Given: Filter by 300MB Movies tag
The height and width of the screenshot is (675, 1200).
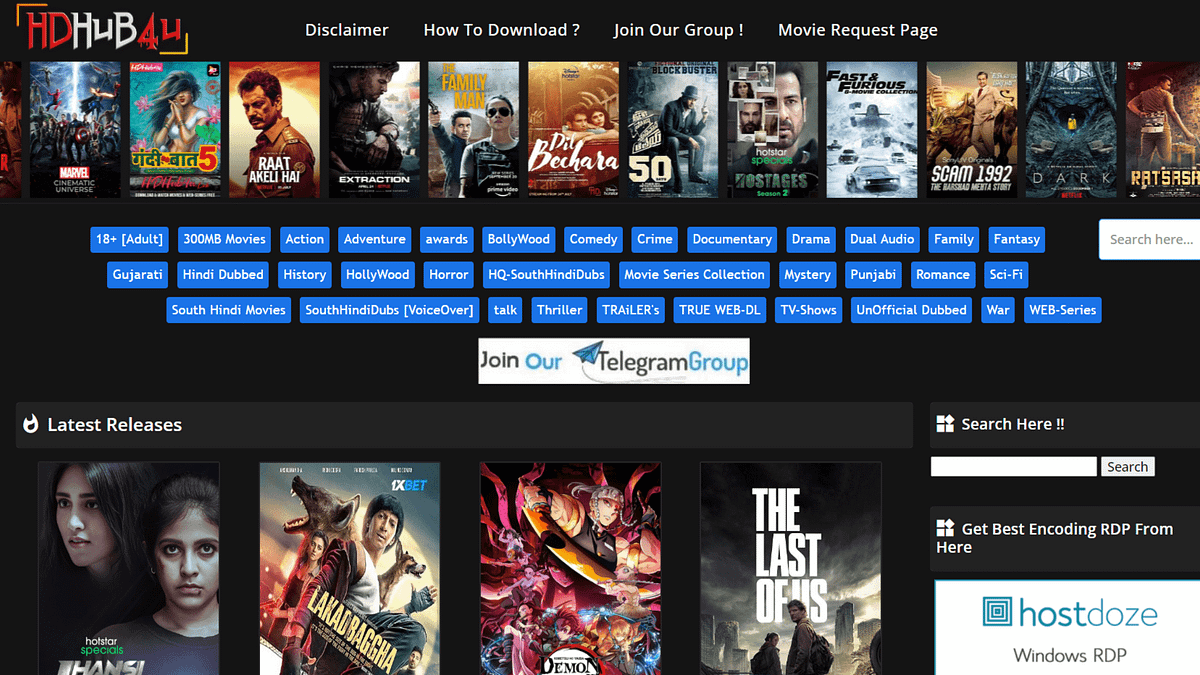Looking at the screenshot, I should pos(225,240).
